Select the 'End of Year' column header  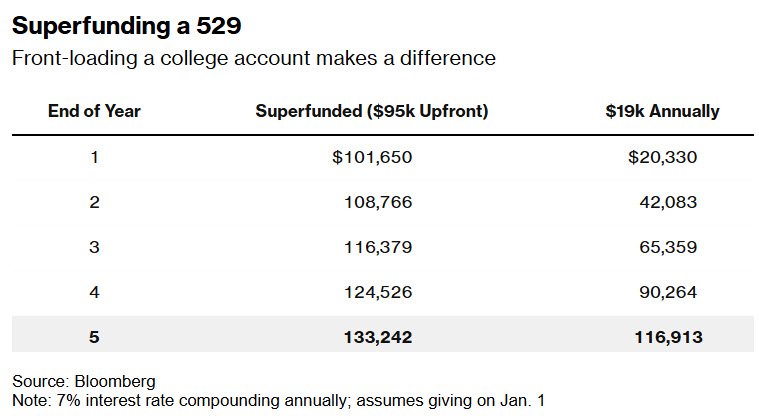coord(94,111)
